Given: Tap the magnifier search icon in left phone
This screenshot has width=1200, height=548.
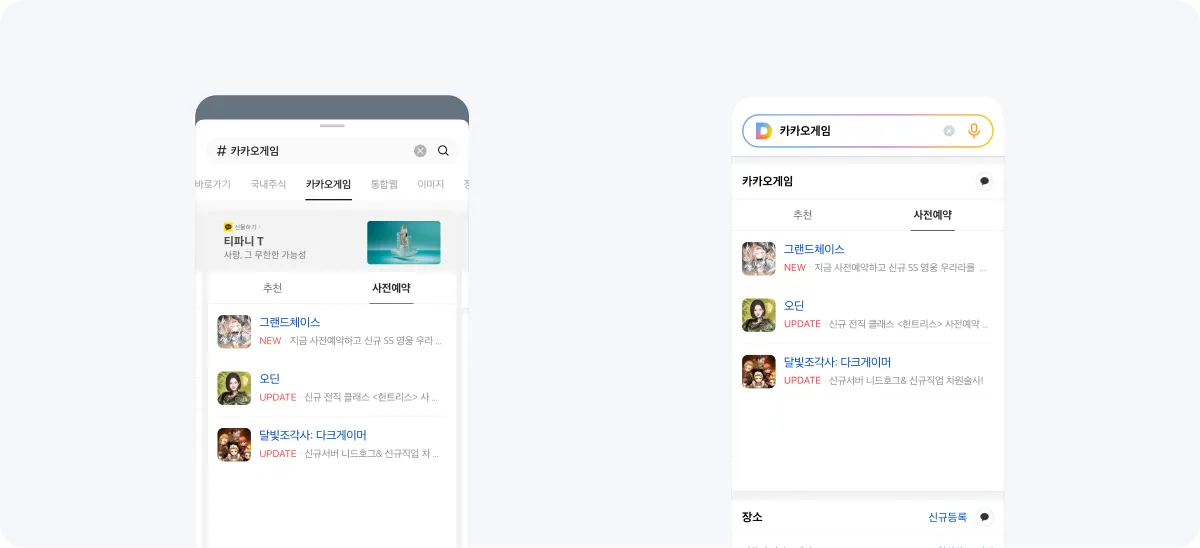Looking at the screenshot, I should 444,151.
